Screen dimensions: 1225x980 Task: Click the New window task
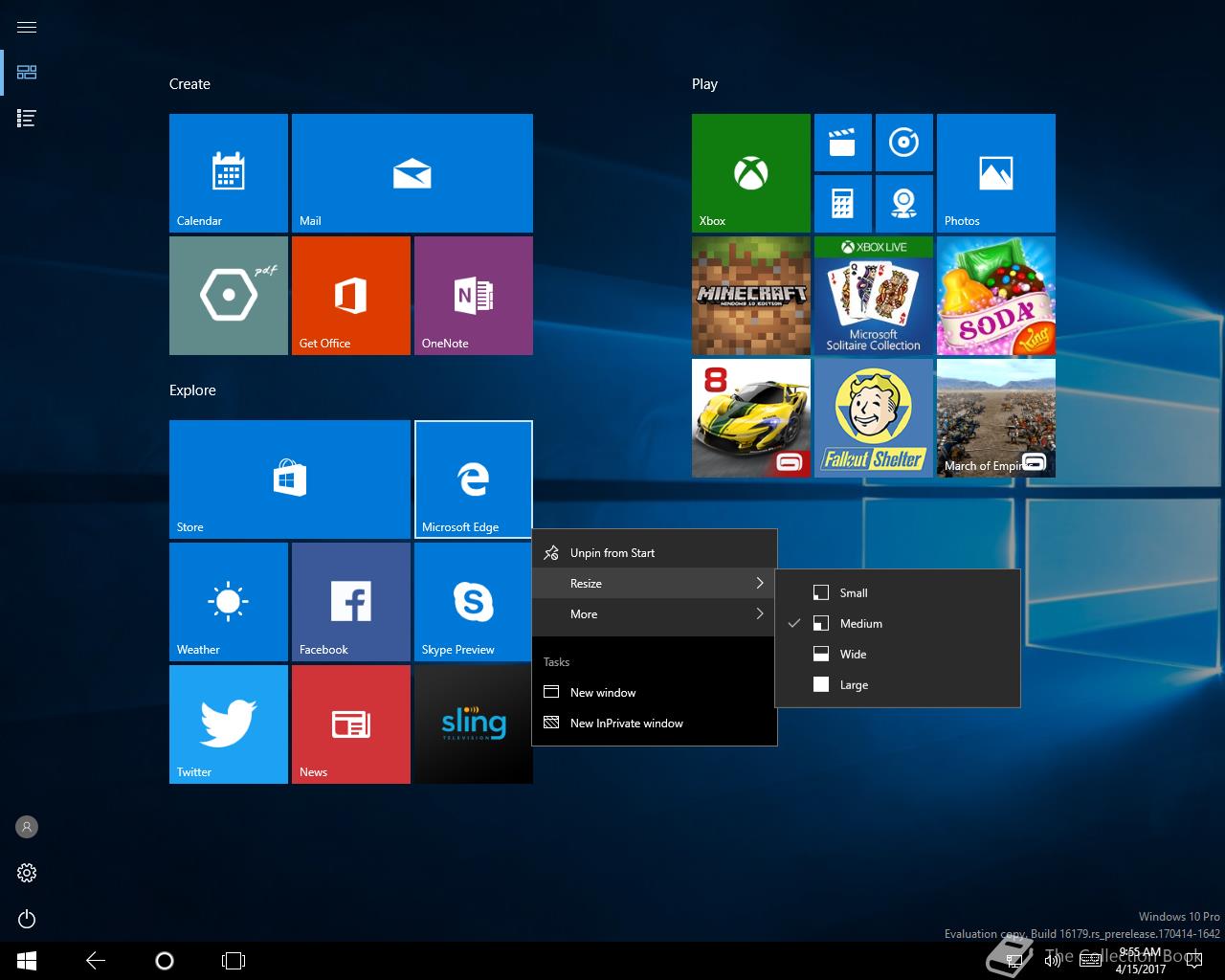pyautogui.click(x=603, y=692)
